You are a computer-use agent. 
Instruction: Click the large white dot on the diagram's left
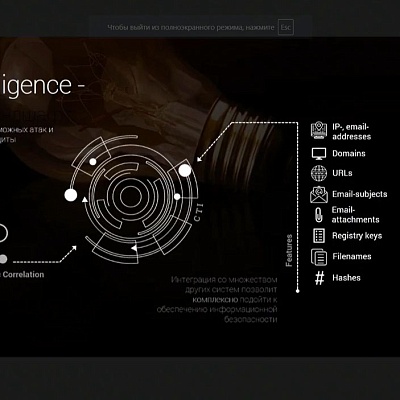pos(71,195)
